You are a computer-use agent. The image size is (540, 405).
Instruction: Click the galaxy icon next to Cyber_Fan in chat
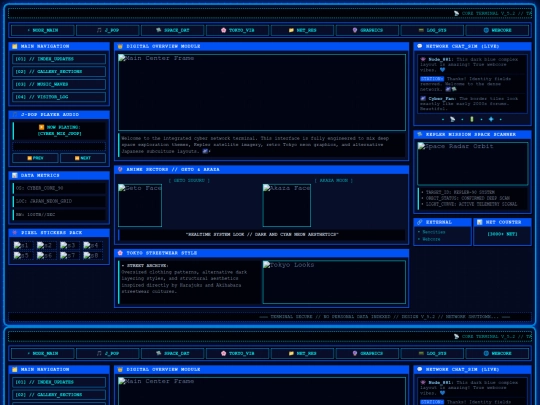click(423, 98)
